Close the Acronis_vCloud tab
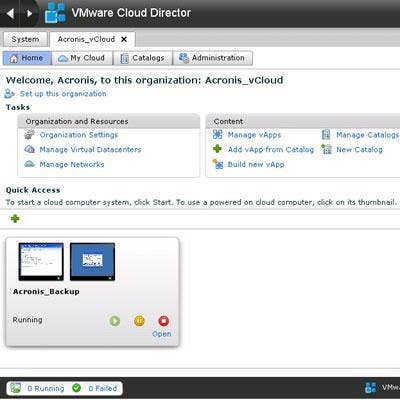This screenshot has height=400, width=400. pos(124,39)
